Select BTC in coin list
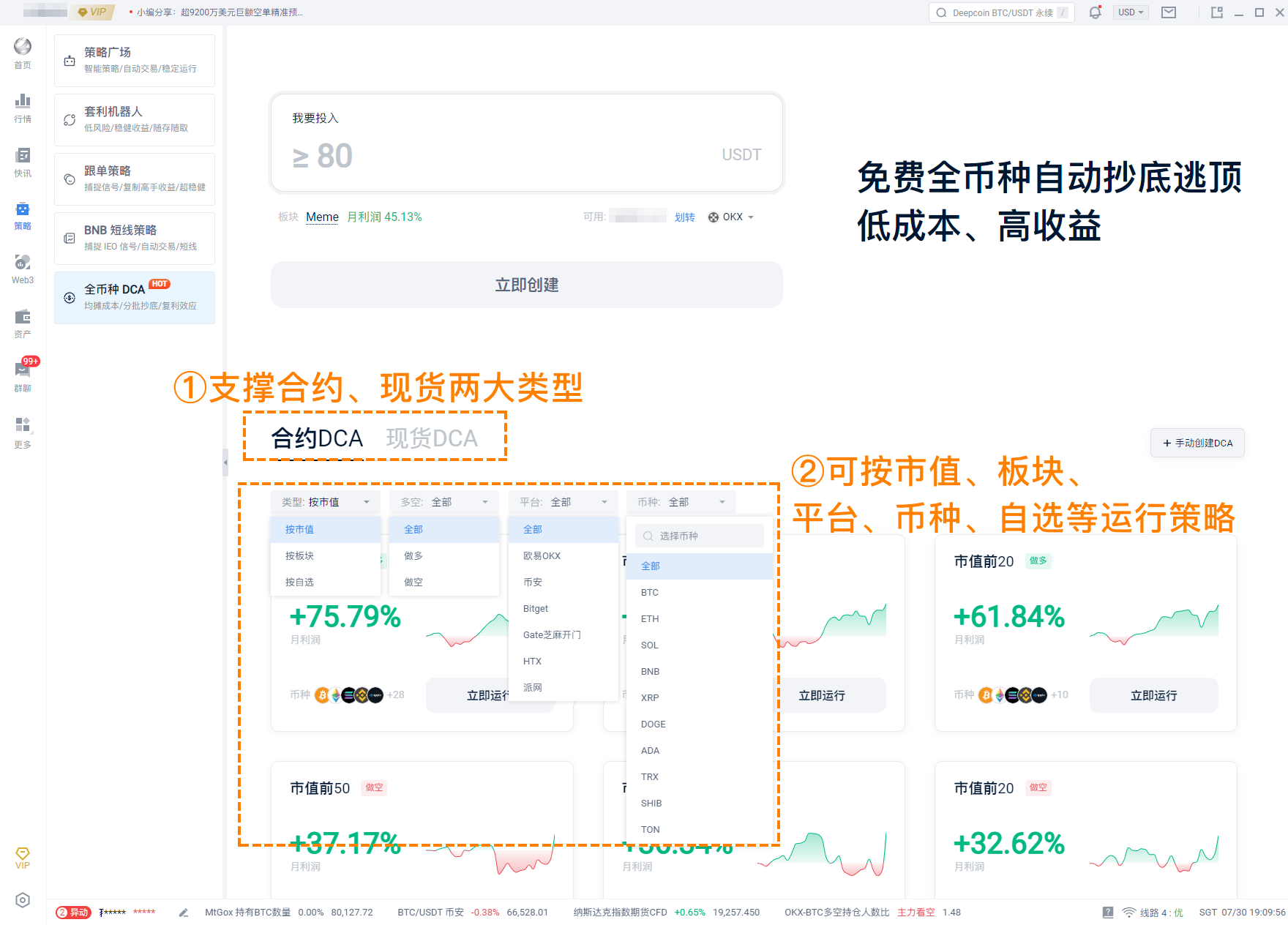 700,593
